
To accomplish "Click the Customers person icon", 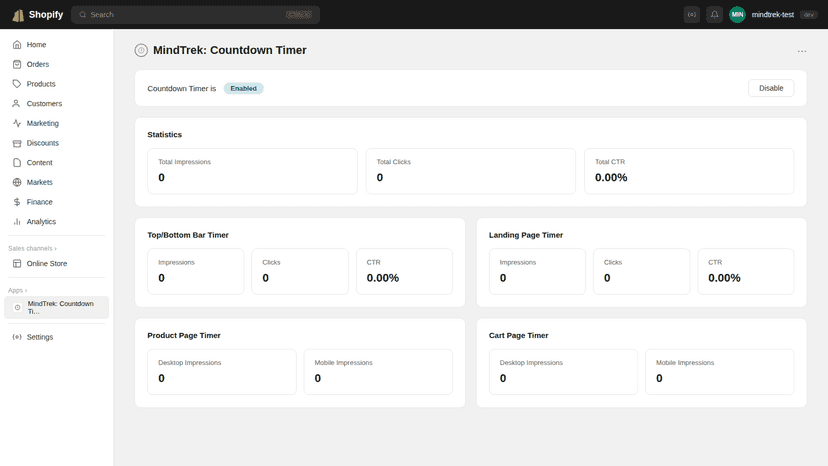I will 17,104.
